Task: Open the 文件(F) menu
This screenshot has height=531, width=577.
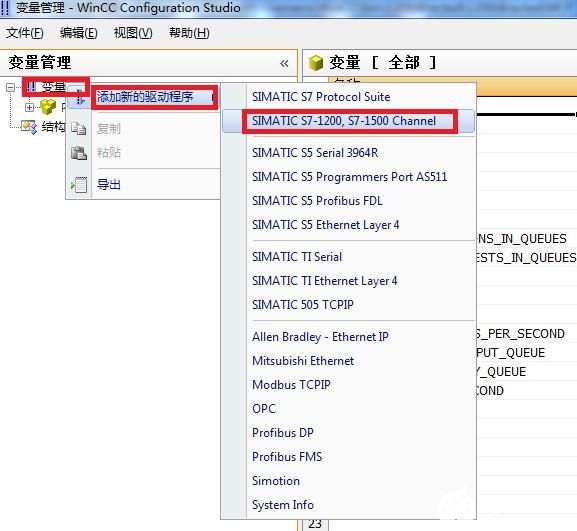Action: (24, 33)
